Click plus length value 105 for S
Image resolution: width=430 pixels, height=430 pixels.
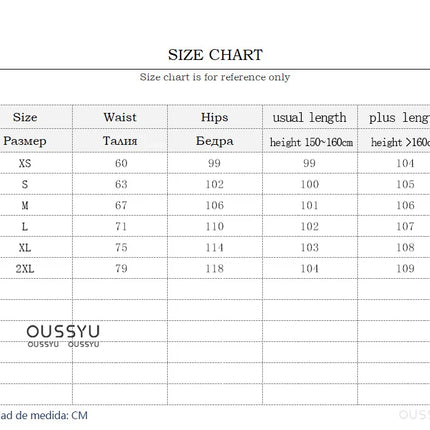(x=405, y=184)
